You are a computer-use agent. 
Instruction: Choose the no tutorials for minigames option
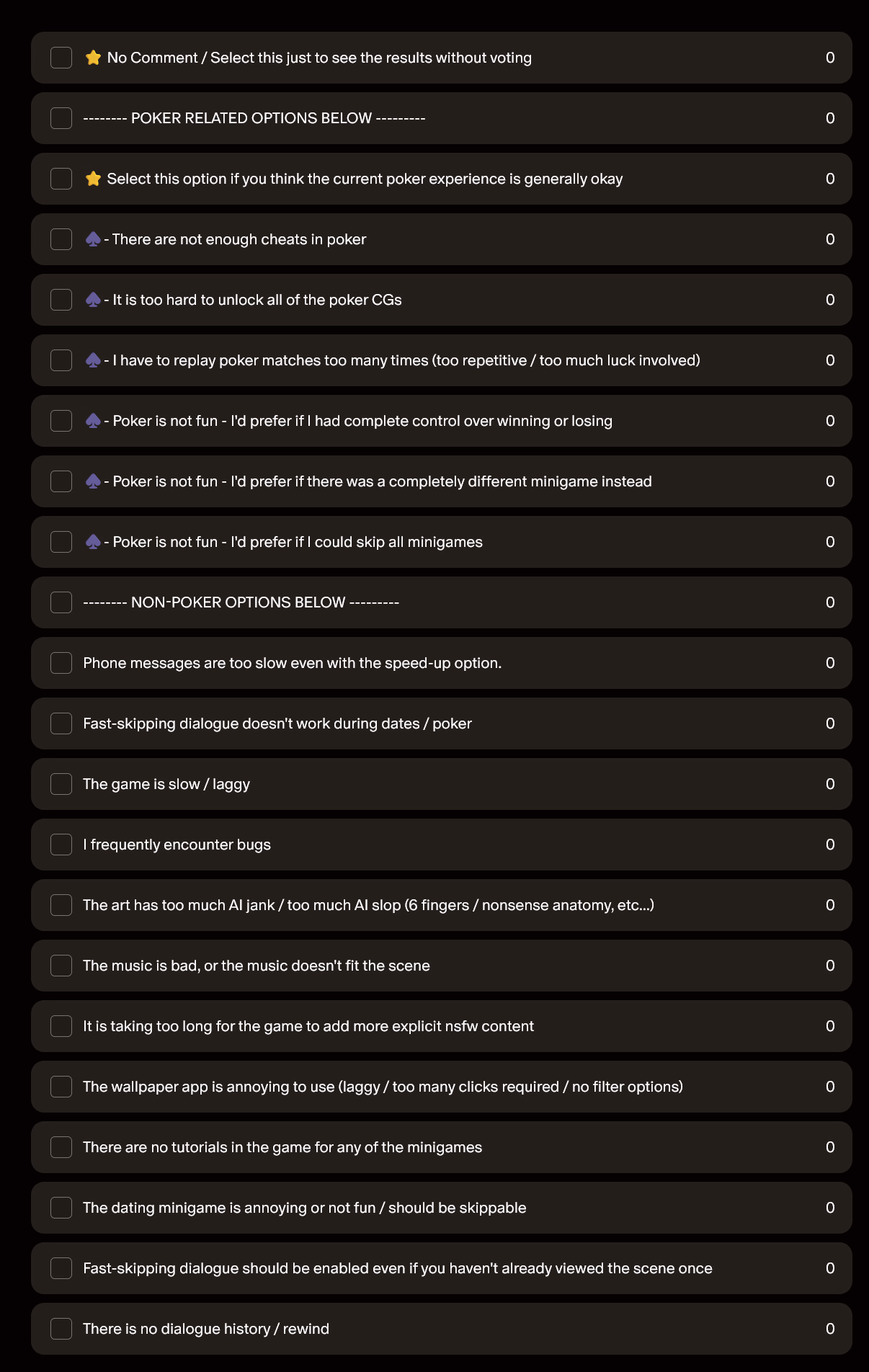pyautogui.click(x=61, y=1147)
